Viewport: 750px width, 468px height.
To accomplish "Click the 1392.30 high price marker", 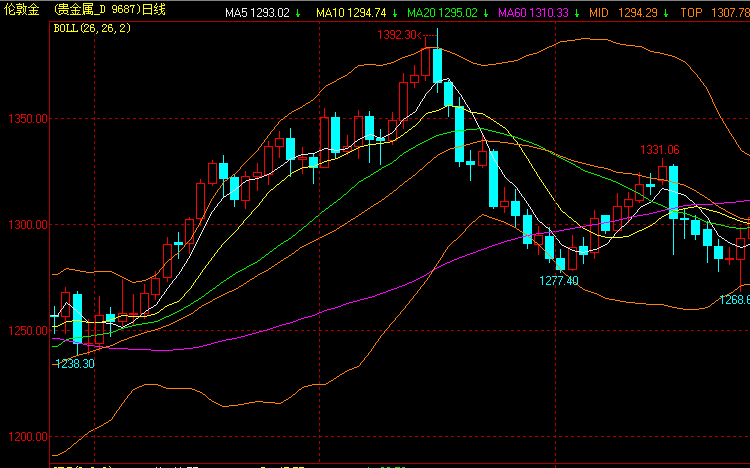I will click(x=397, y=34).
